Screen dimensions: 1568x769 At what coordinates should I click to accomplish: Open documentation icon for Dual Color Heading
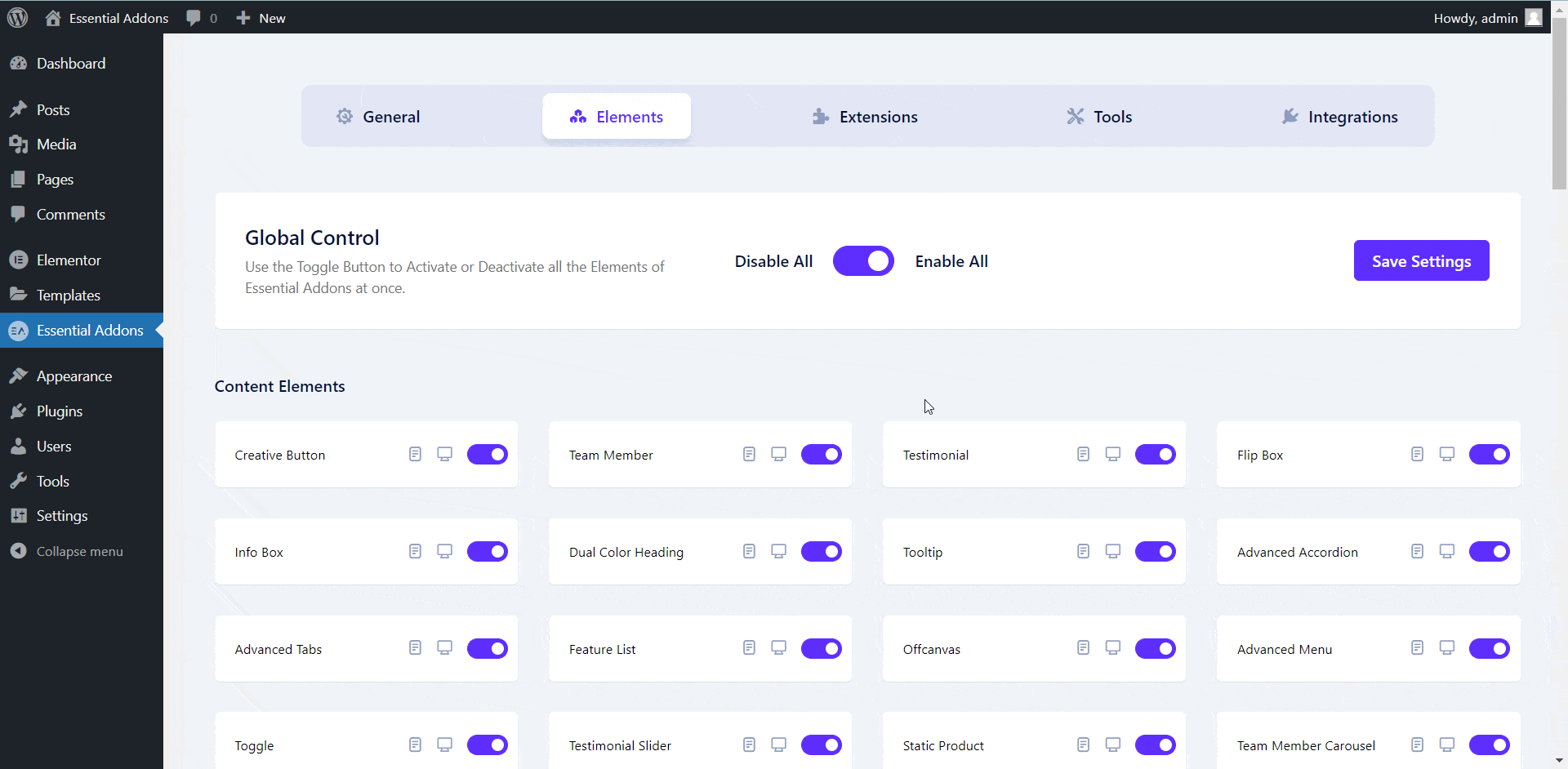[749, 551]
